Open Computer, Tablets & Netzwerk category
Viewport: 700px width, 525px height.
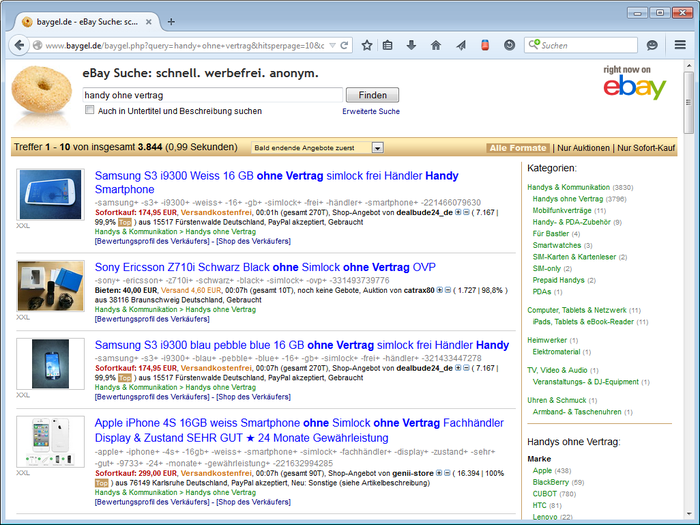tap(577, 310)
